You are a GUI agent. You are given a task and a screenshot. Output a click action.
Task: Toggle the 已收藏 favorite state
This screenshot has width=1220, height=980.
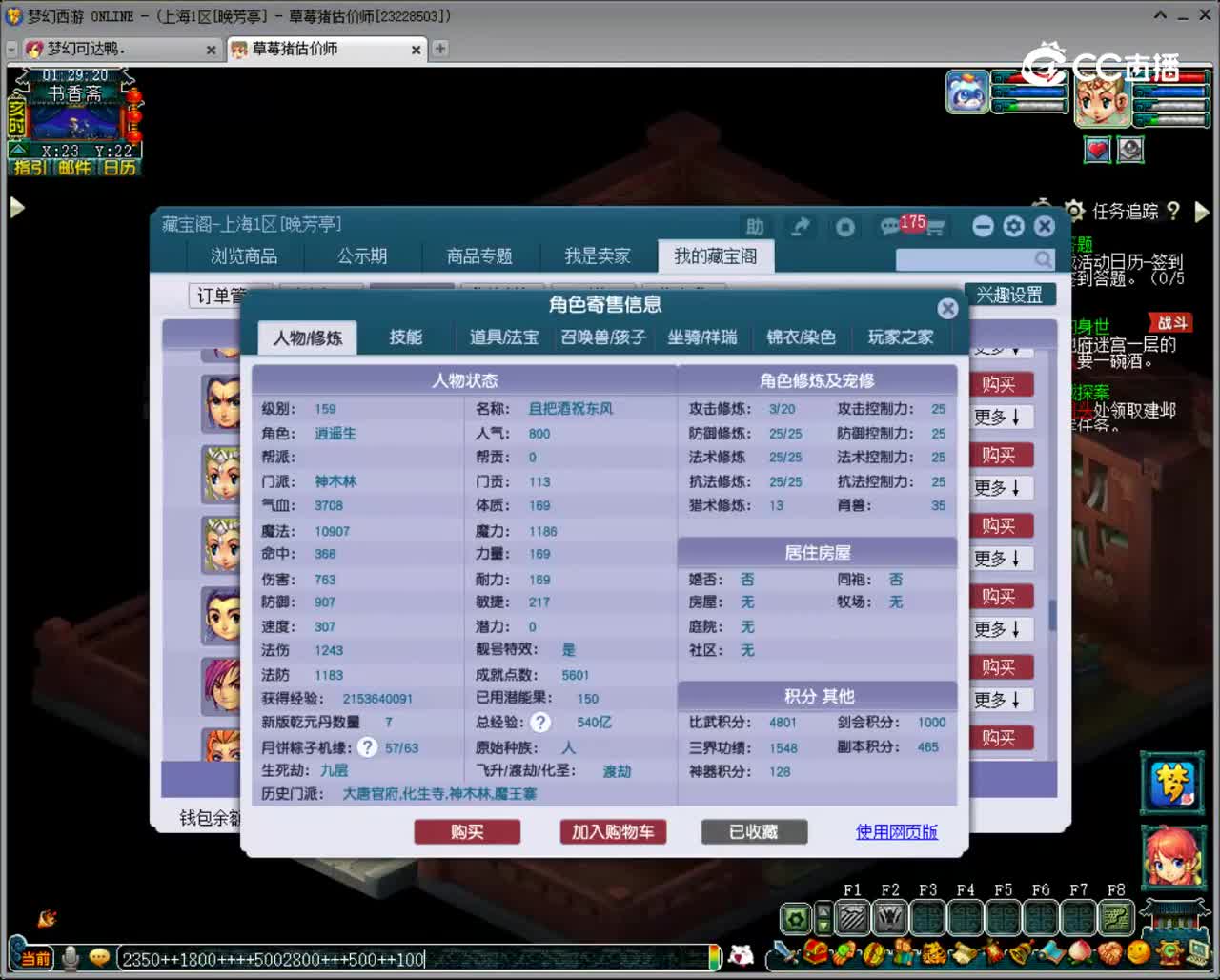[754, 831]
